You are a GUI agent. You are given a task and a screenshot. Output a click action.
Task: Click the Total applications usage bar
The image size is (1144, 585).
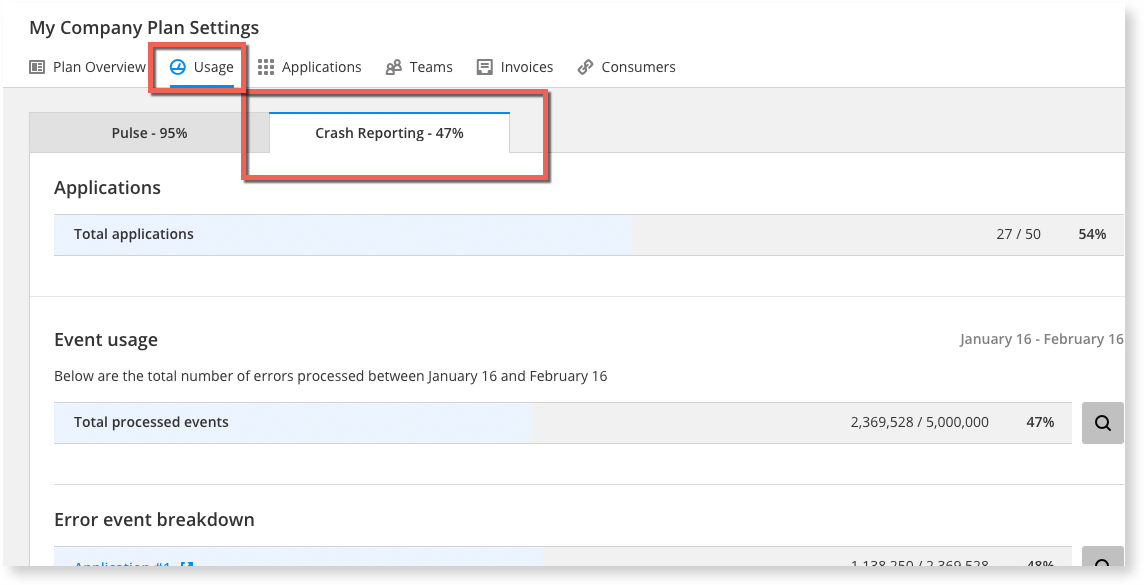(342, 235)
